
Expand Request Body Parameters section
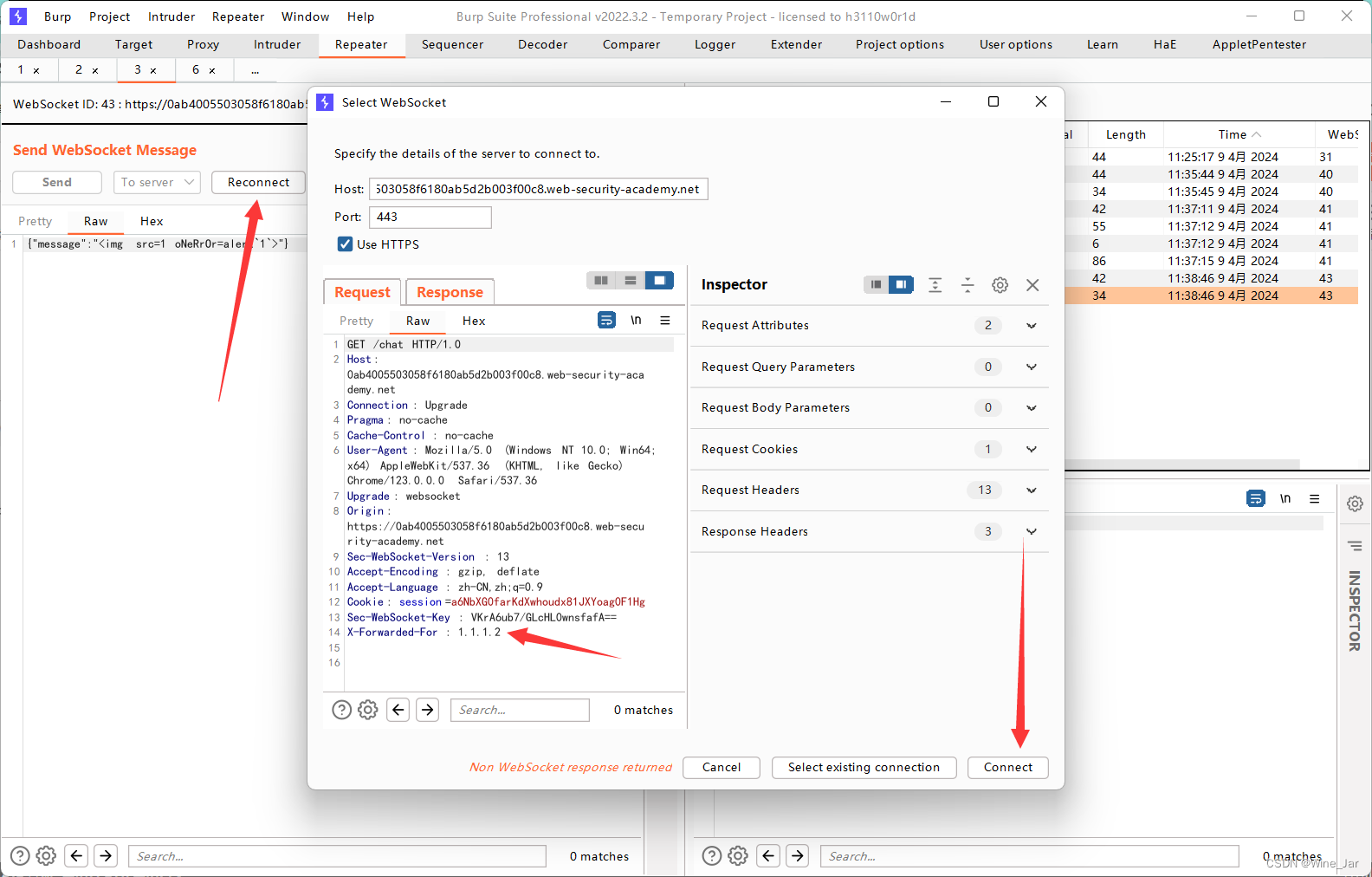[1032, 408]
